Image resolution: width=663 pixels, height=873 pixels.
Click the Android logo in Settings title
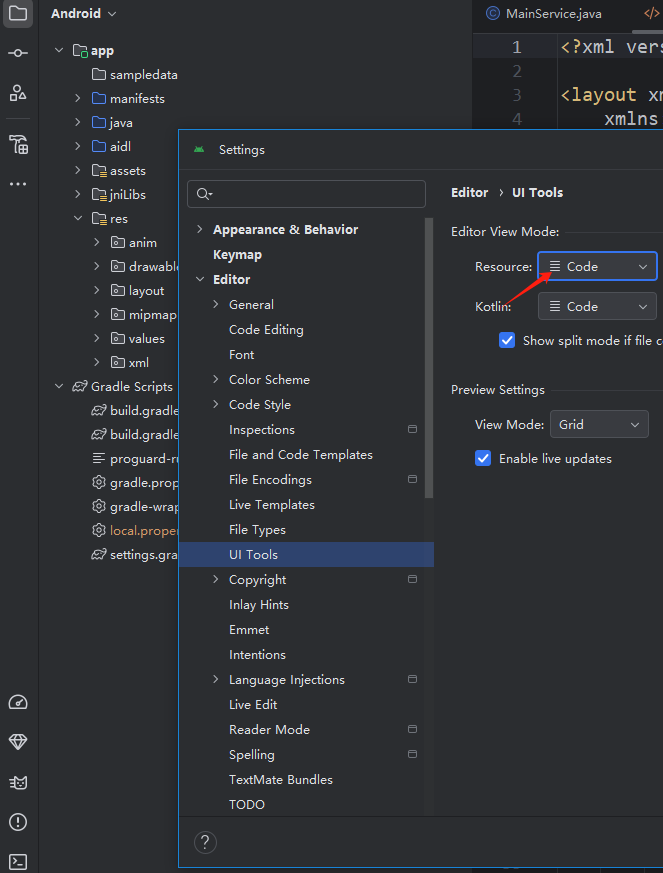199,150
